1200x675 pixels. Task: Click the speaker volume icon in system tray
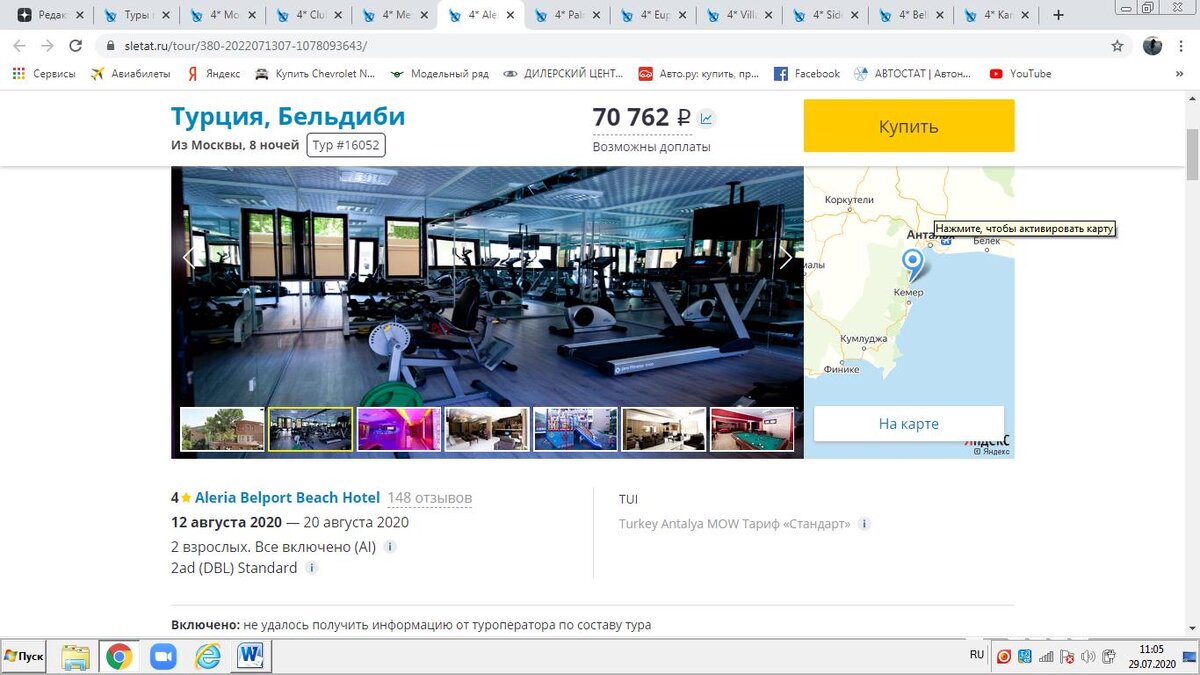tap(1089, 656)
